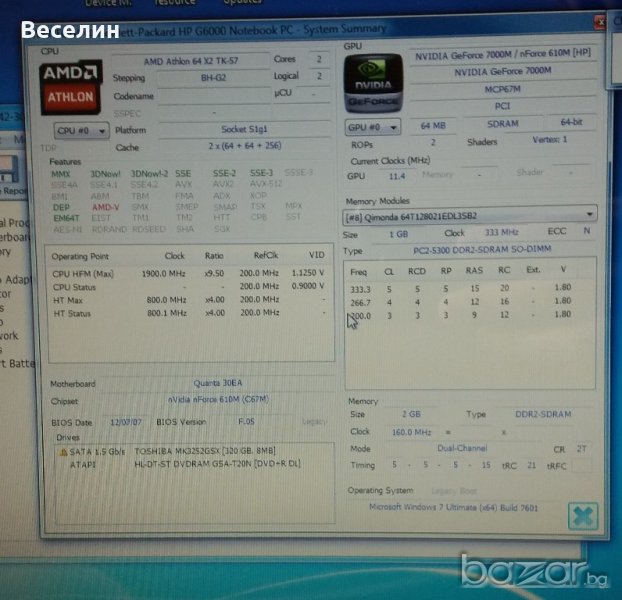
Task: Click the SSE-3 feature label
Action: pos(261,173)
